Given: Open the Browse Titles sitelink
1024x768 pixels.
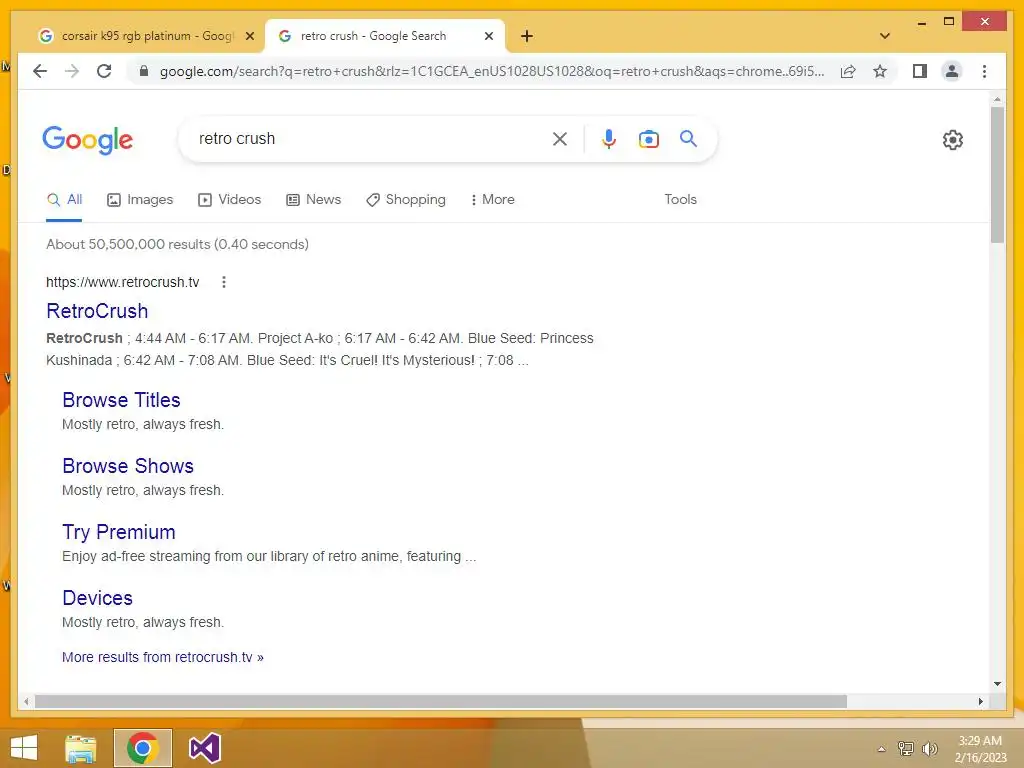Looking at the screenshot, I should pyautogui.click(x=121, y=400).
